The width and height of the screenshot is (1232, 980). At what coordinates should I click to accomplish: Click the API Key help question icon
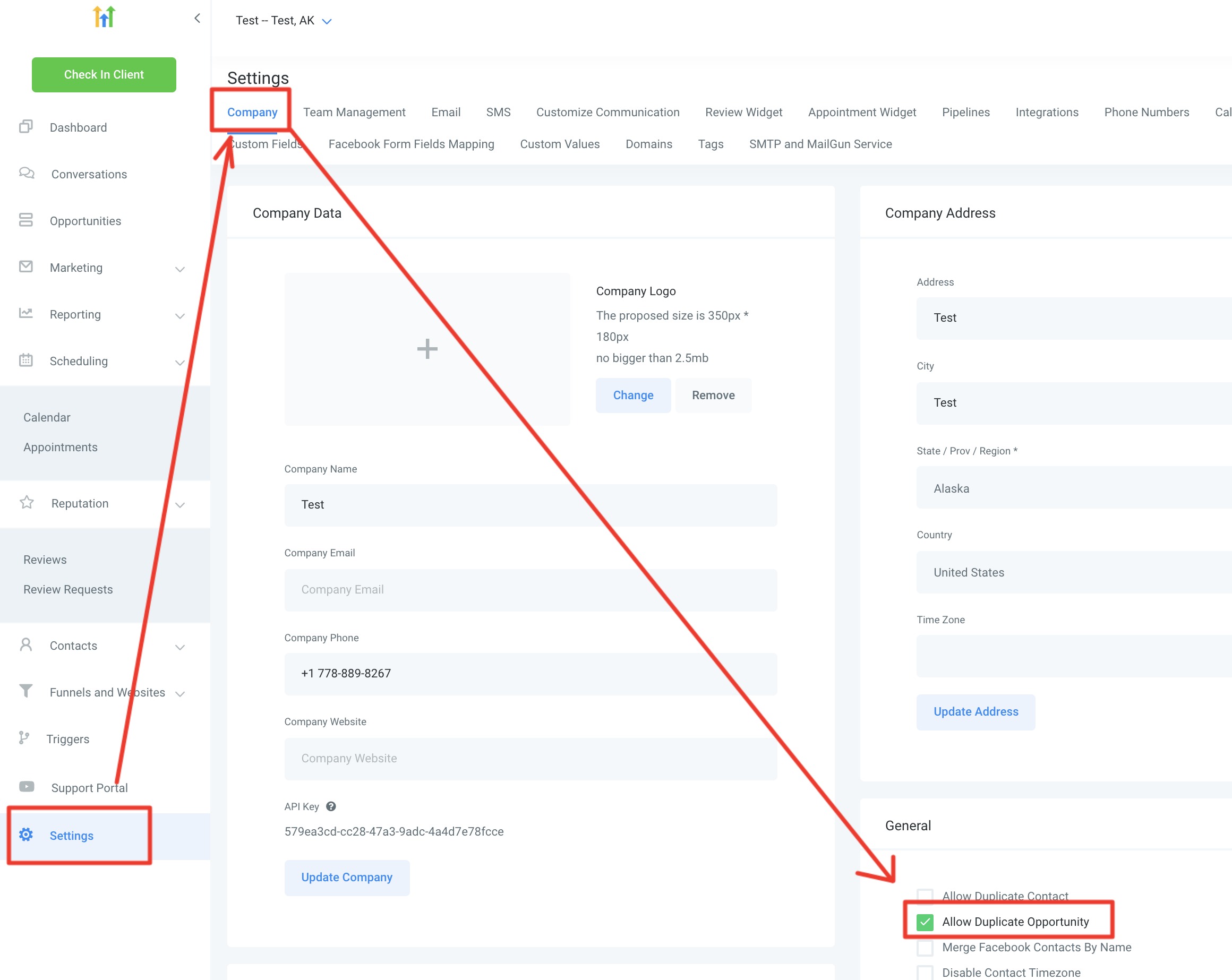331,806
